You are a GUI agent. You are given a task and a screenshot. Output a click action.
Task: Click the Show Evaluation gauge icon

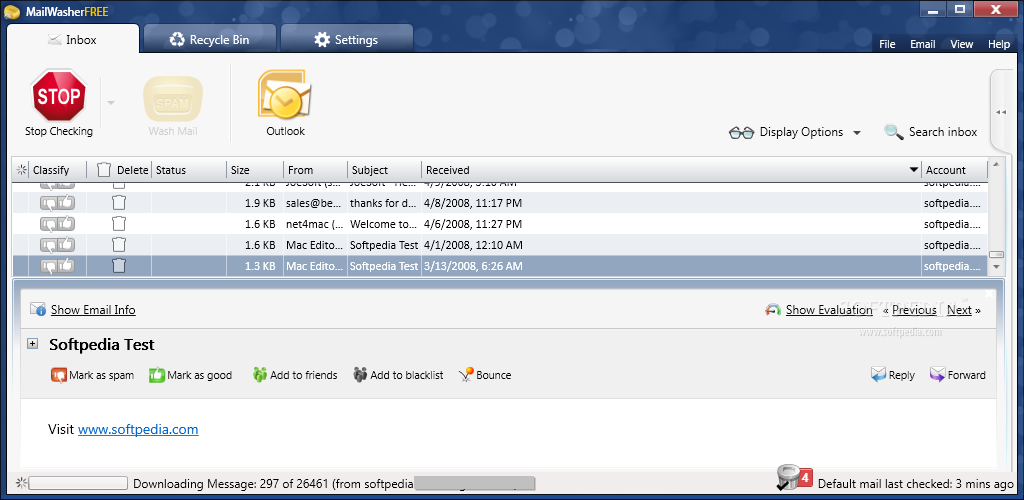pos(773,310)
